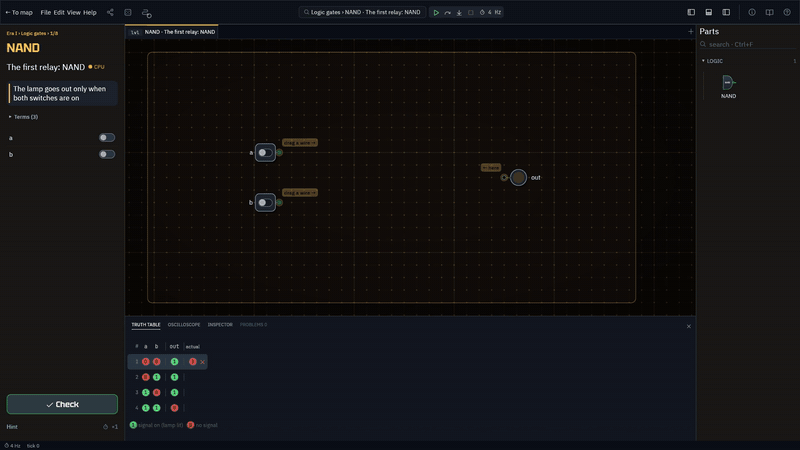Open the View menu
Viewport: 800px width, 450px height.
[73, 12]
